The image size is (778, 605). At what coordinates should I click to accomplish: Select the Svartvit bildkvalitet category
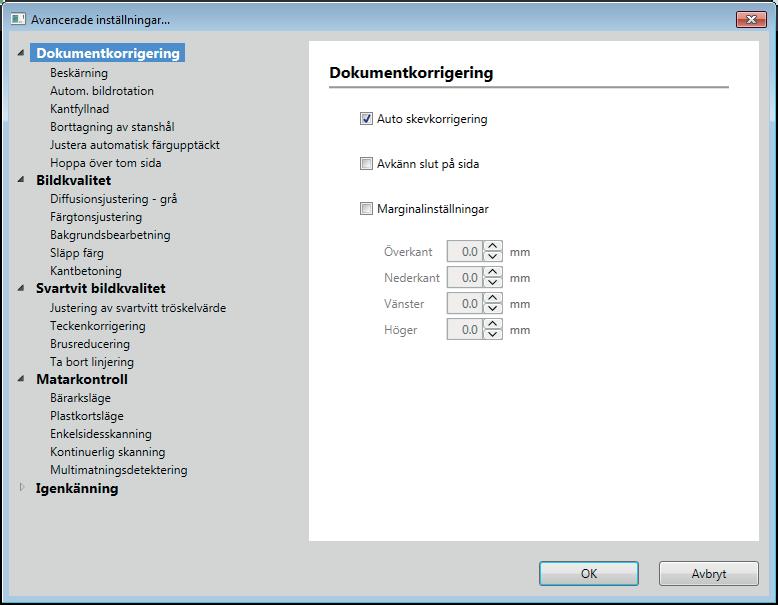(101, 288)
